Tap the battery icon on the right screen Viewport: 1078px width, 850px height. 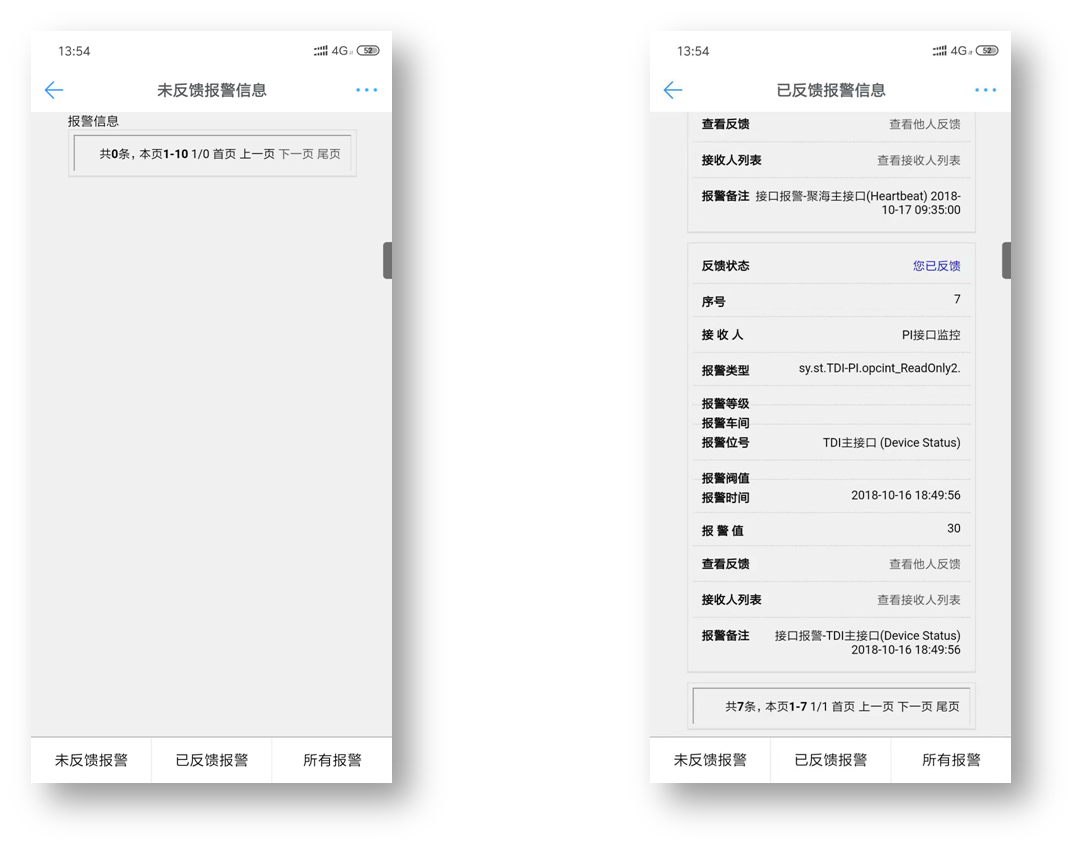986,50
